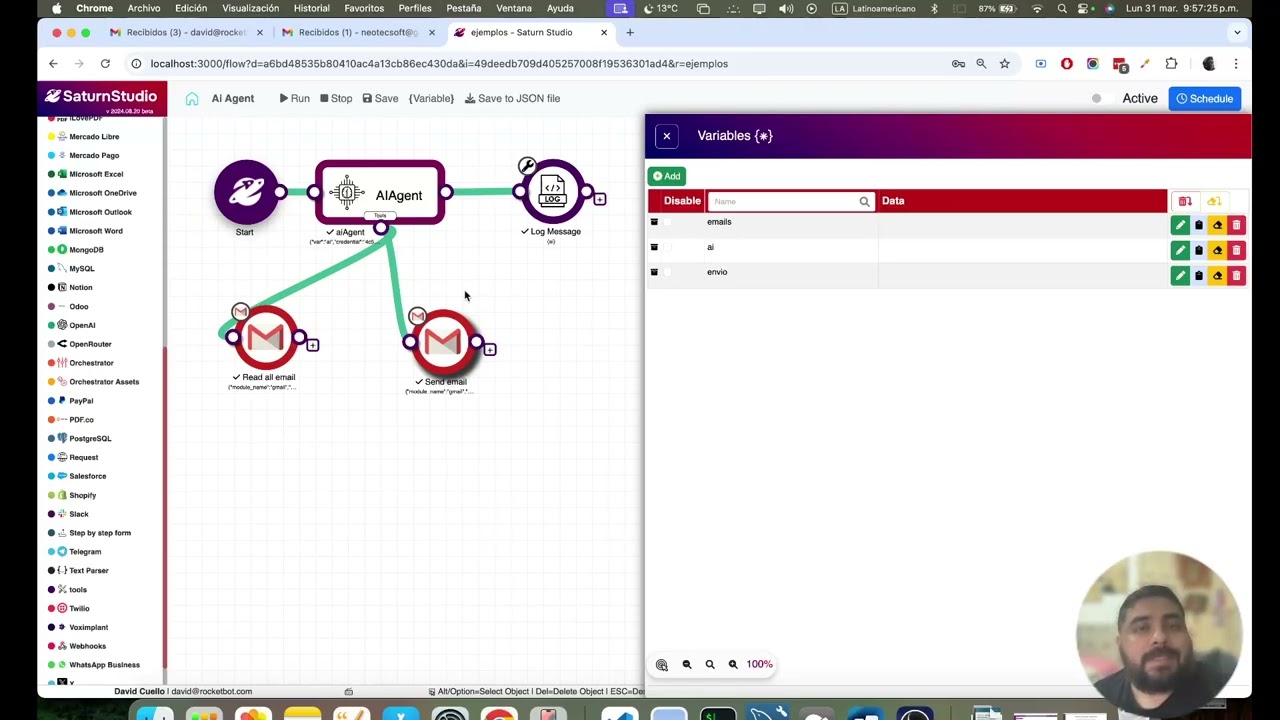Edit the envio variable with pencil icon
The width and height of the screenshot is (1280, 720).
point(1180,275)
